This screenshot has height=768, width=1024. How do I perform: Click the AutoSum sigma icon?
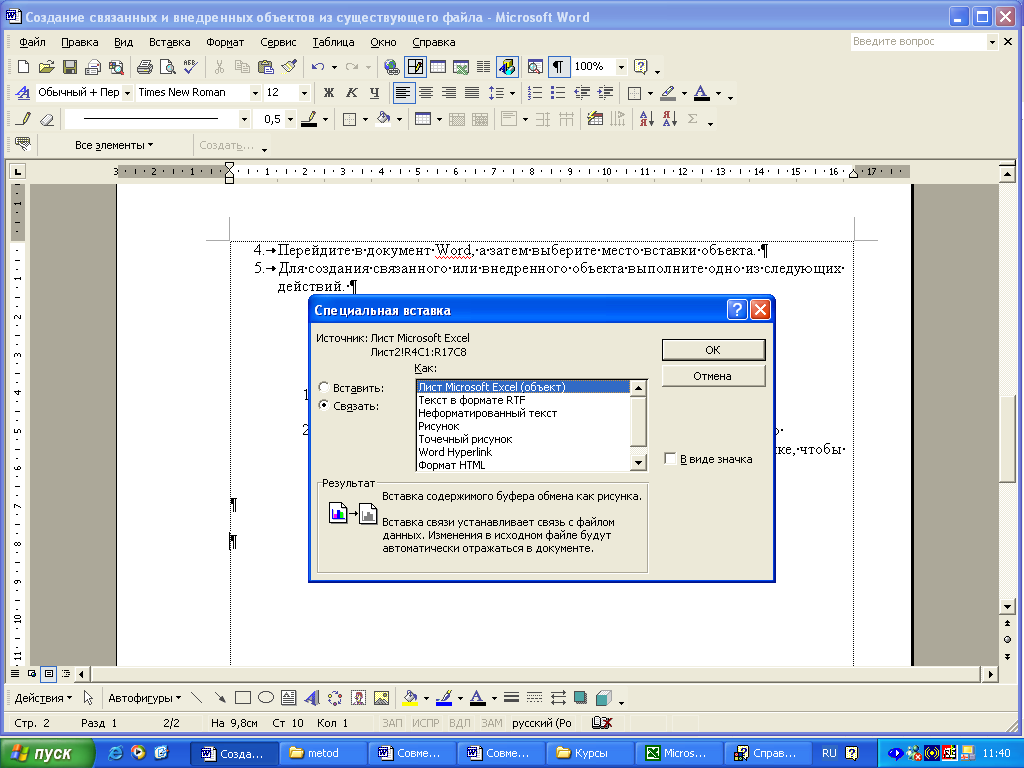pos(693,119)
